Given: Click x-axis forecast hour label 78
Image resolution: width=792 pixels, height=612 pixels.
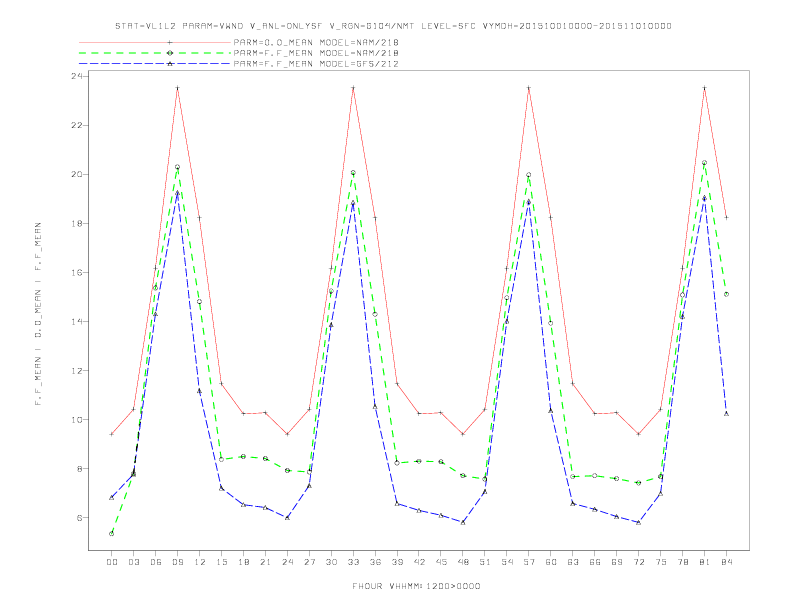Looking at the screenshot, I should 682,562.
